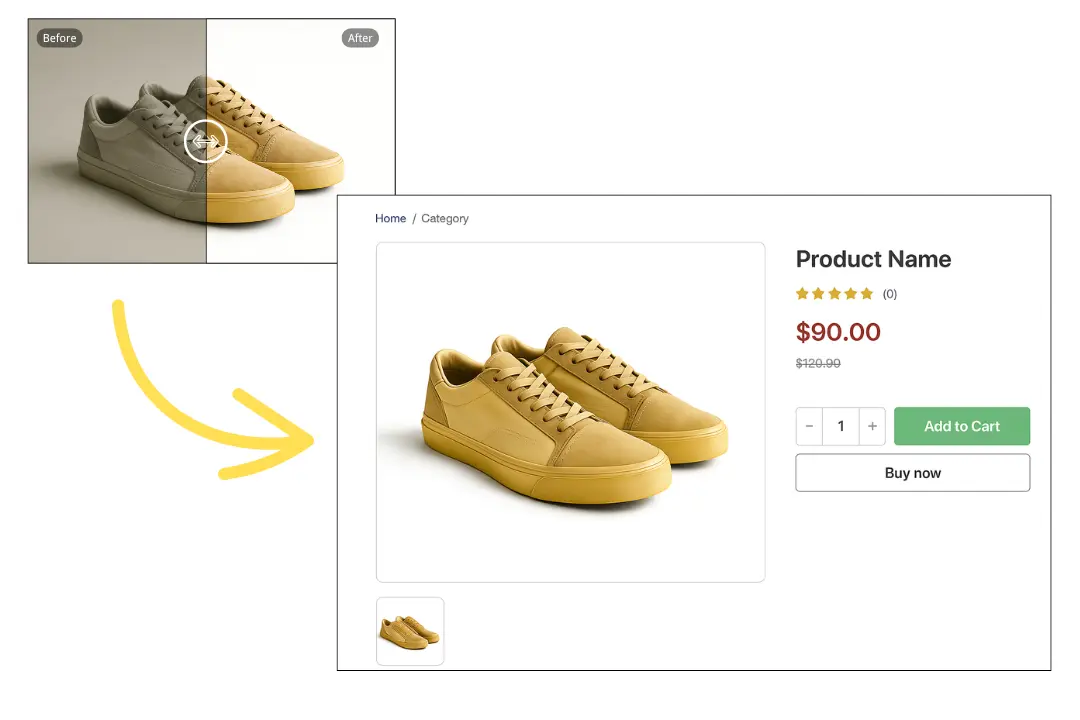Click the After label badge
The height and width of the screenshot is (720, 1080).
[360, 38]
